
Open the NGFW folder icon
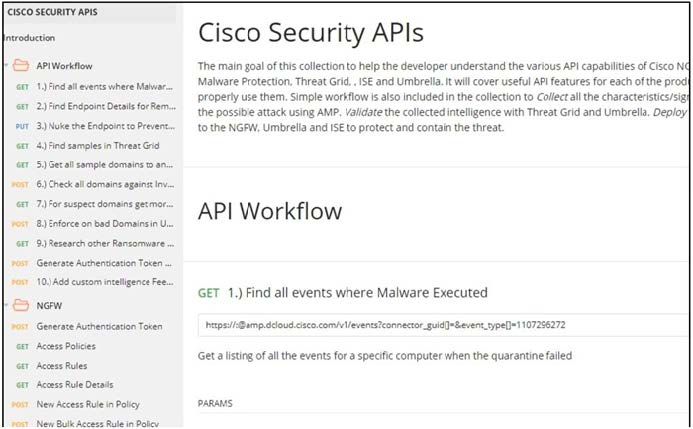point(22,308)
